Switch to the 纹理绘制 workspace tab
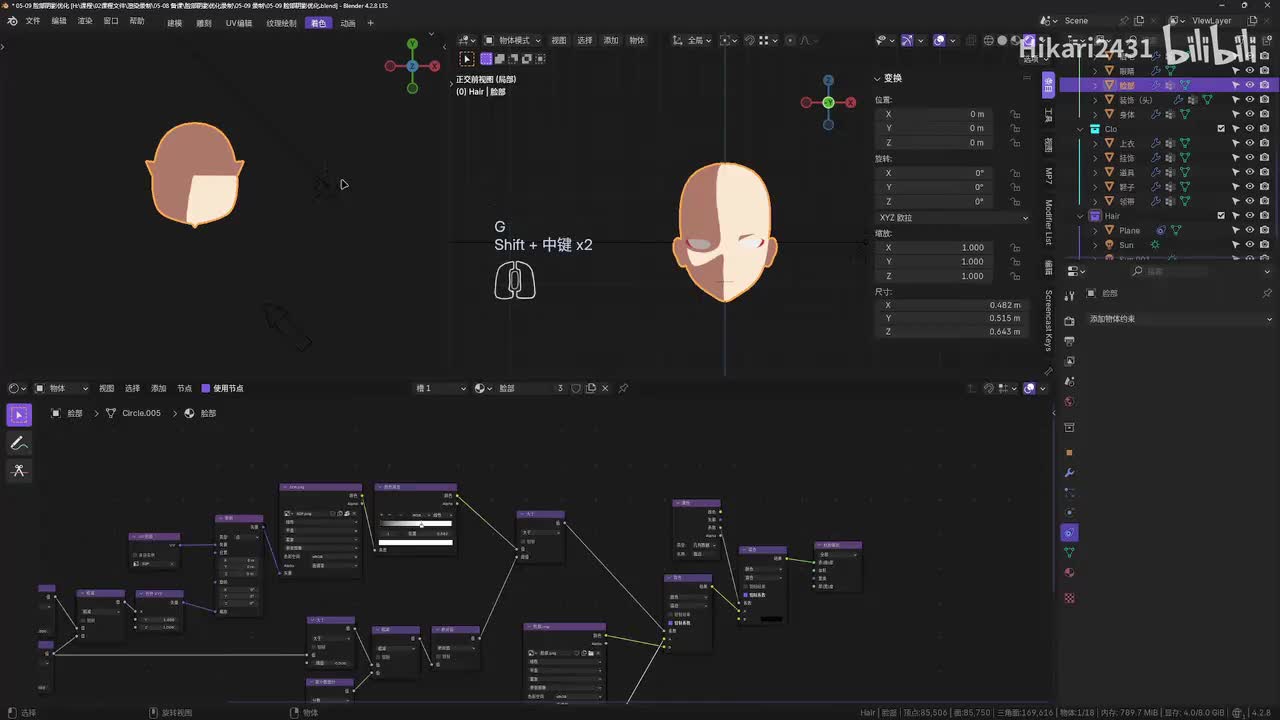 click(281, 23)
